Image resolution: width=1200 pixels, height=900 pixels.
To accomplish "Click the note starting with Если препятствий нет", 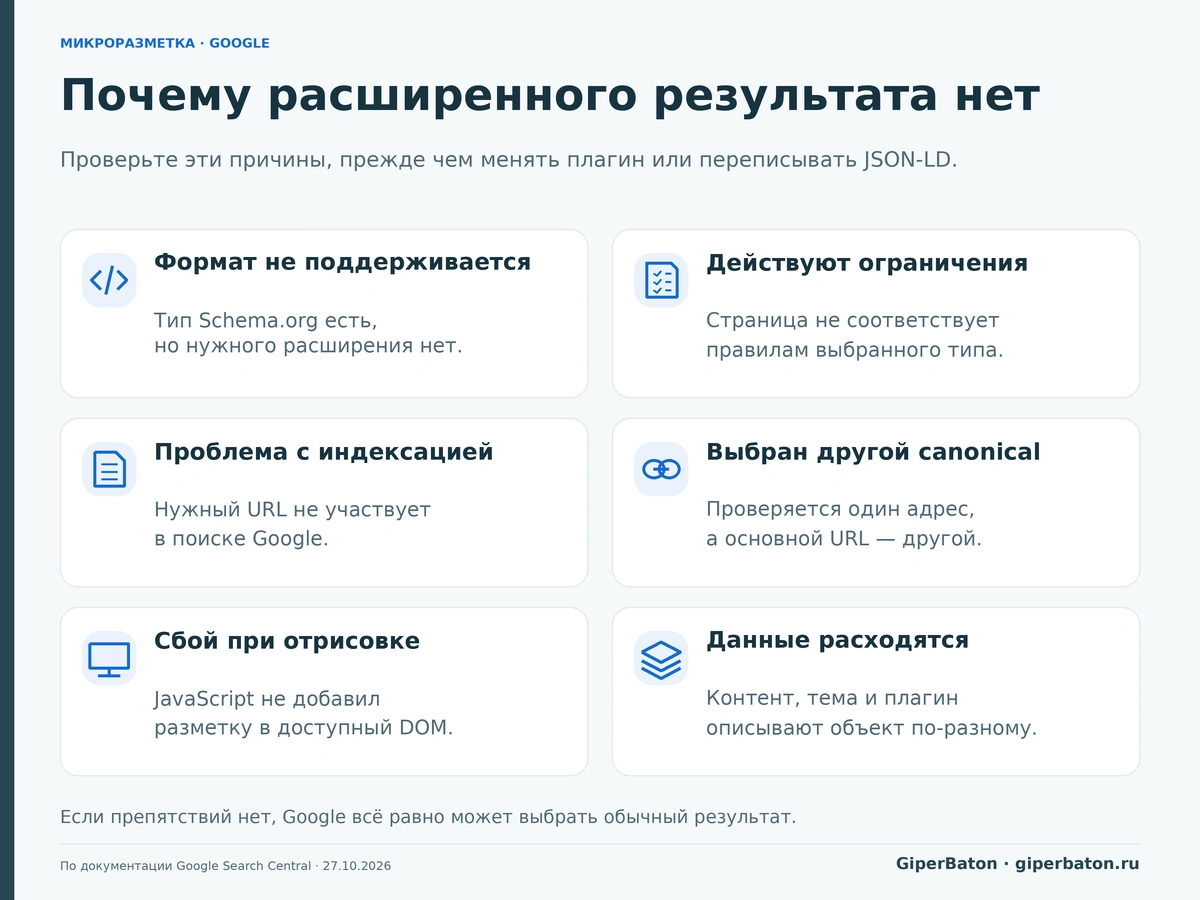I will (428, 817).
